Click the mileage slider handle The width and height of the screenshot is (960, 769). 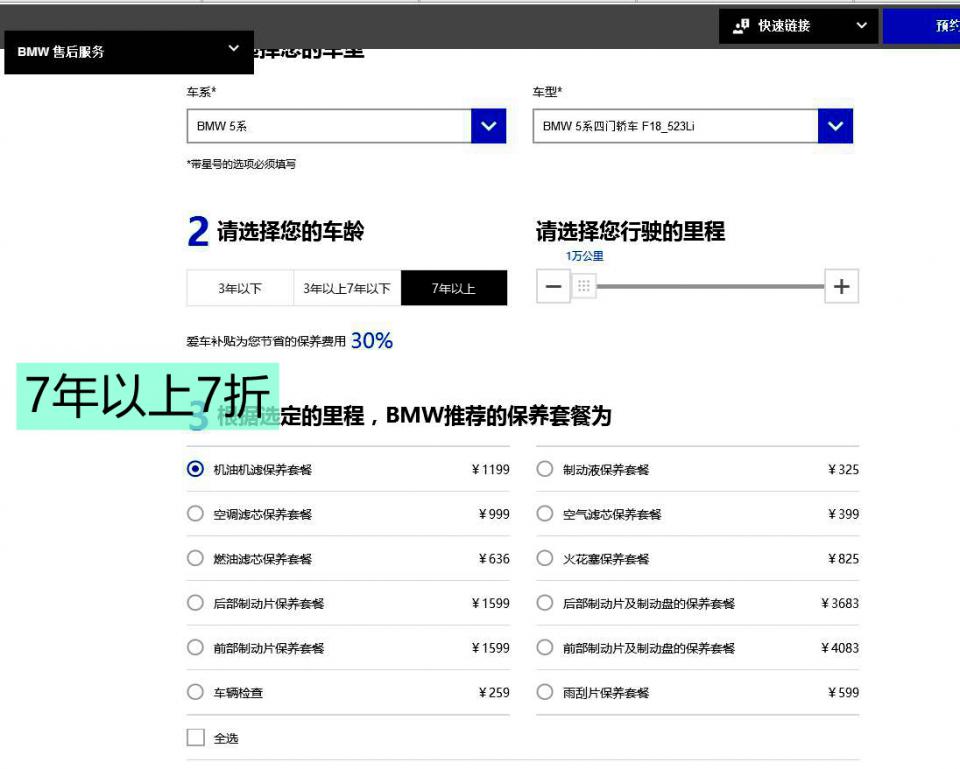click(583, 286)
